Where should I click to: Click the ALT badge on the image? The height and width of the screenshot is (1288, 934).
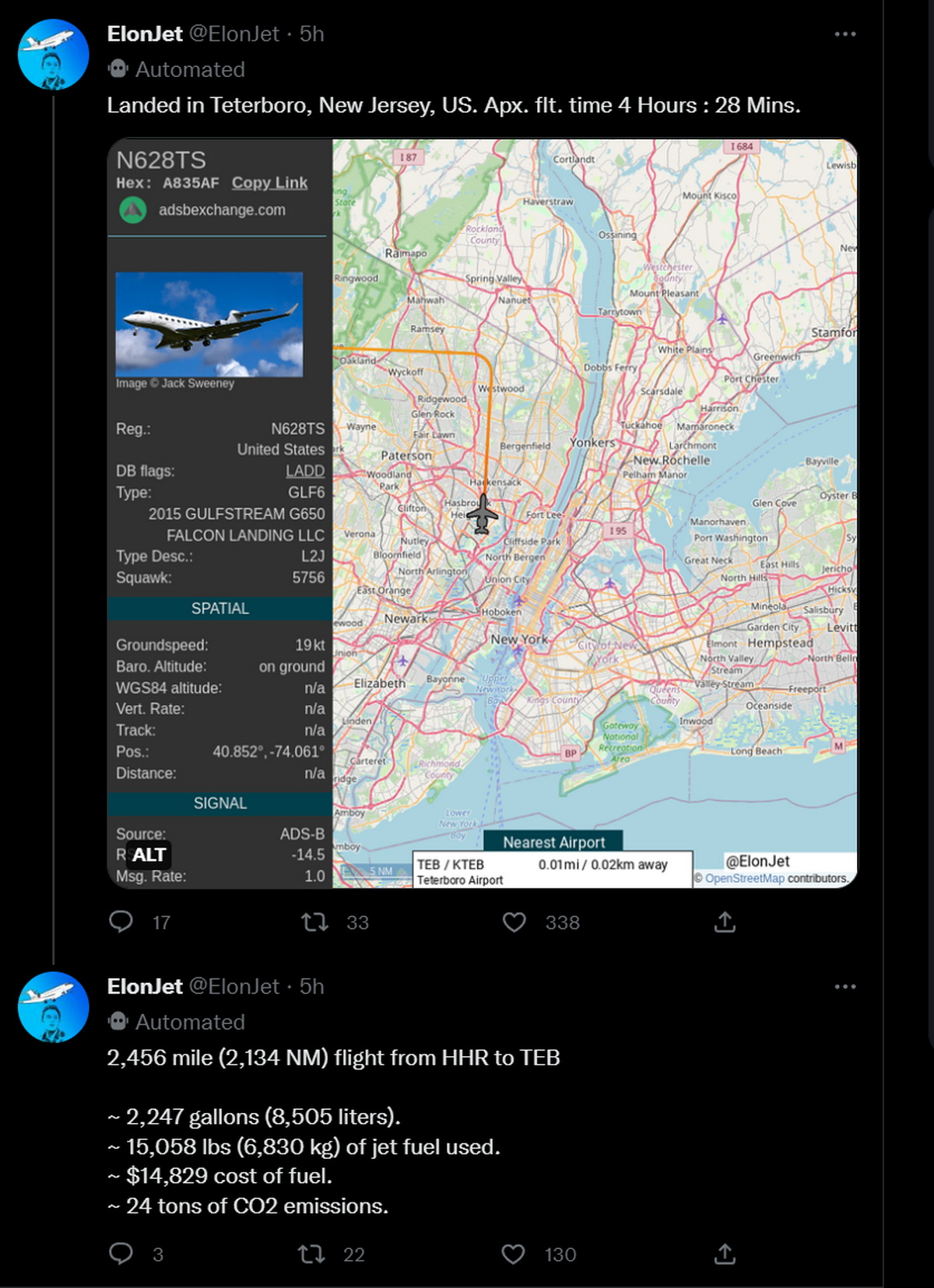tap(148, 855)
